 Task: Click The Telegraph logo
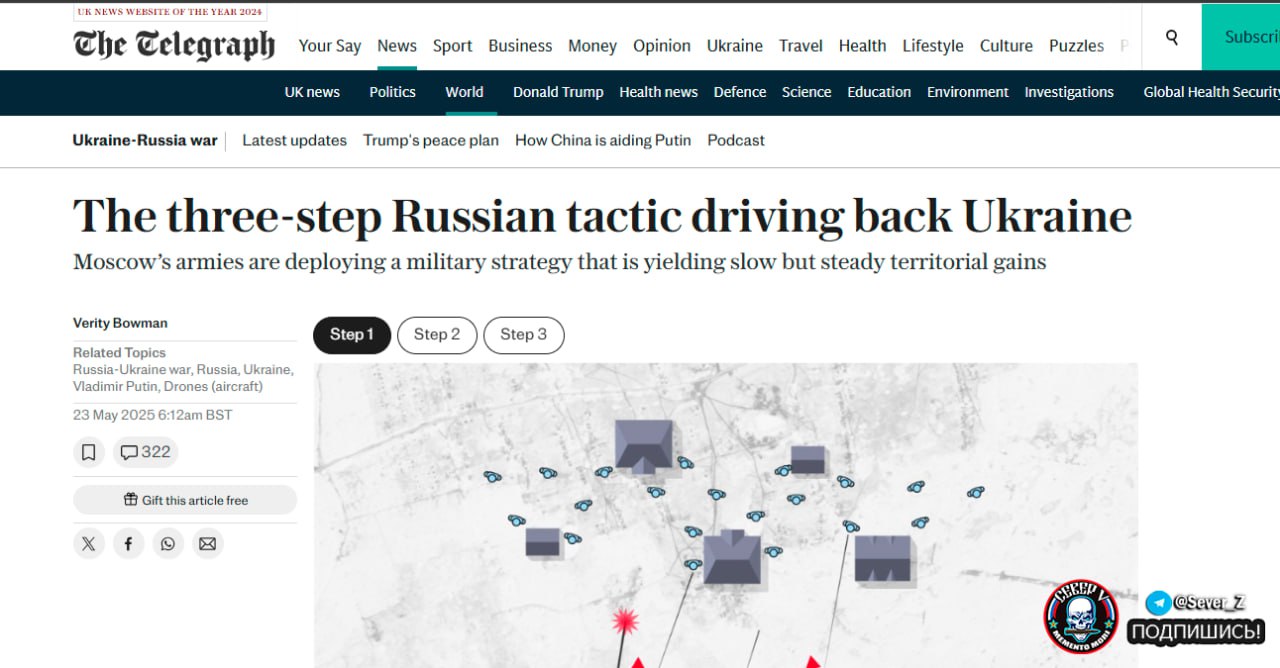click(x=174, y=45)
